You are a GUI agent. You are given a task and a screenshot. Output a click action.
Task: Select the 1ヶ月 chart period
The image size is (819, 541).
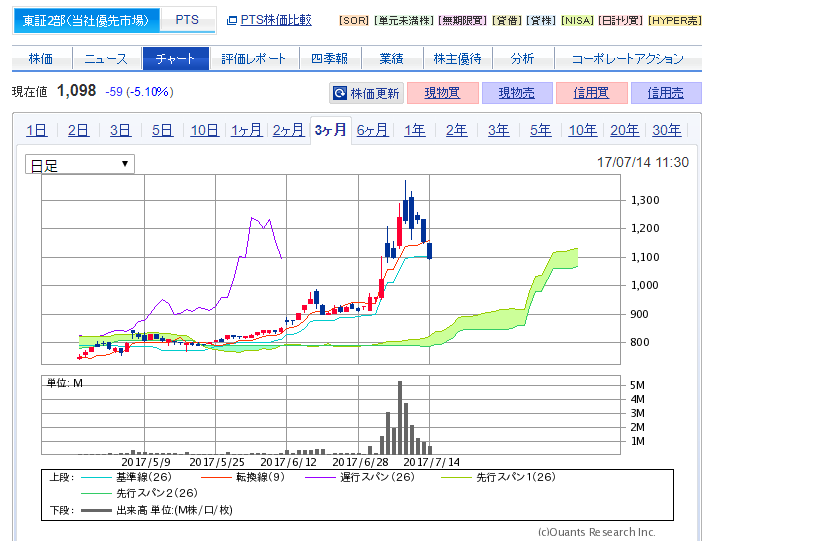[x=247, y=130]
